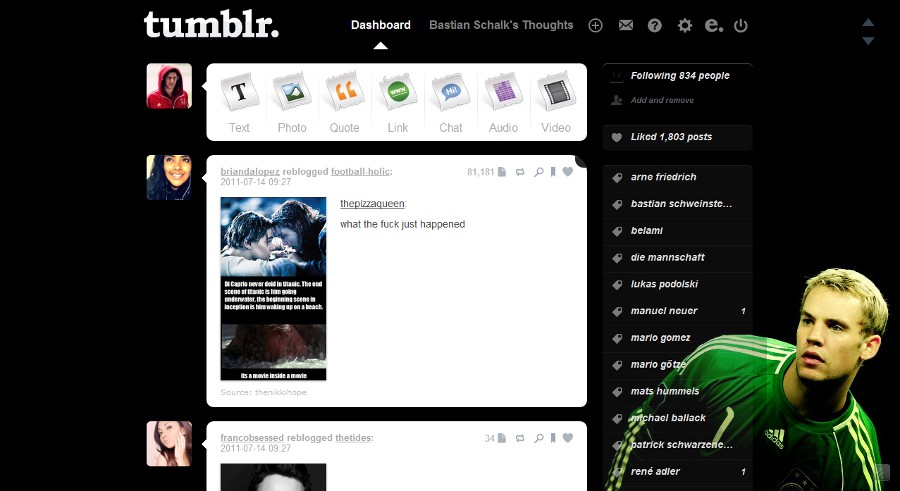Create a new Link post
Screen dimensions: 900x491
(x=398, y=103)
